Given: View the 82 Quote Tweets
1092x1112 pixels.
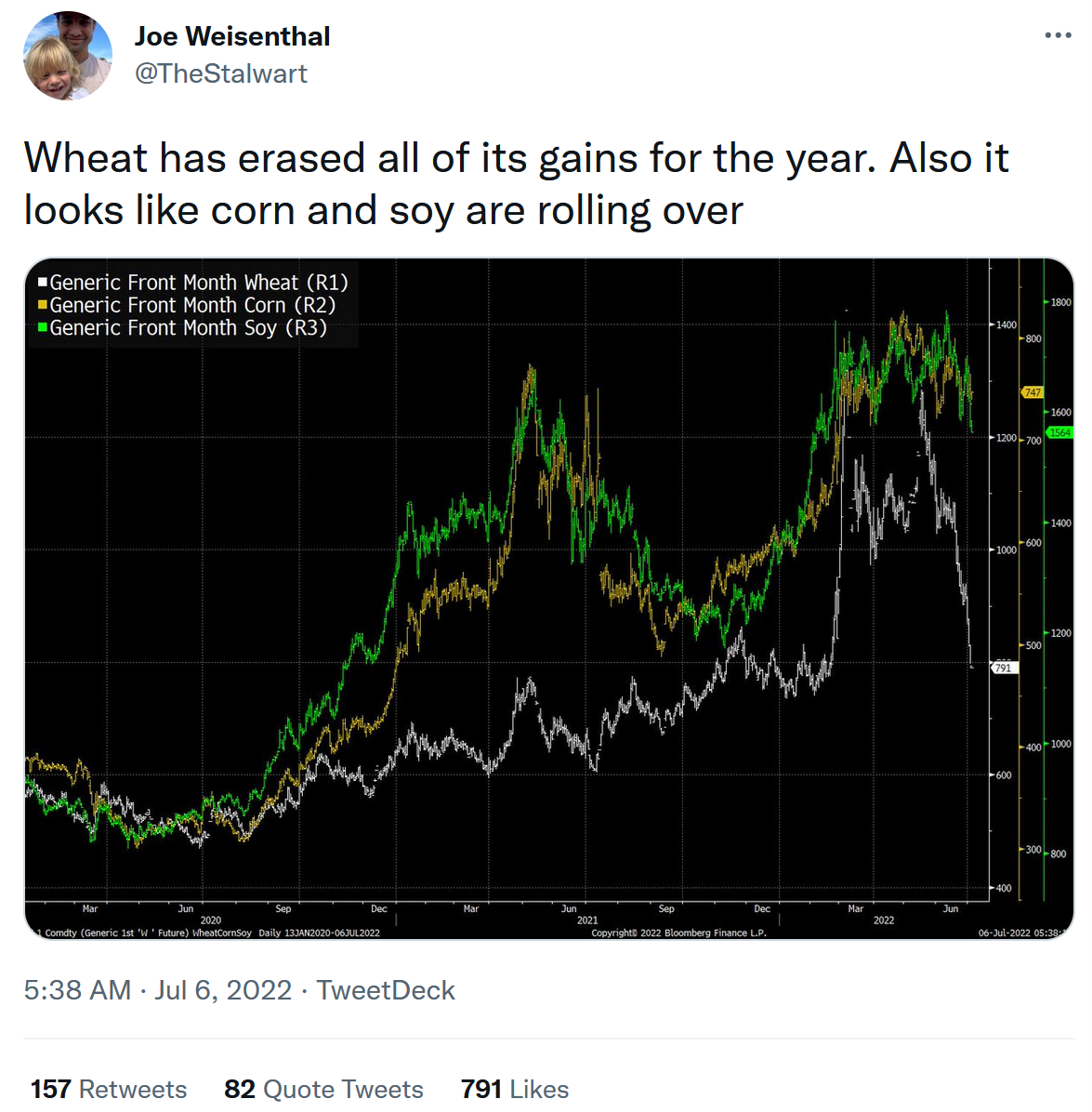Looking at the screenshot, I should [x=323, y=1089].
